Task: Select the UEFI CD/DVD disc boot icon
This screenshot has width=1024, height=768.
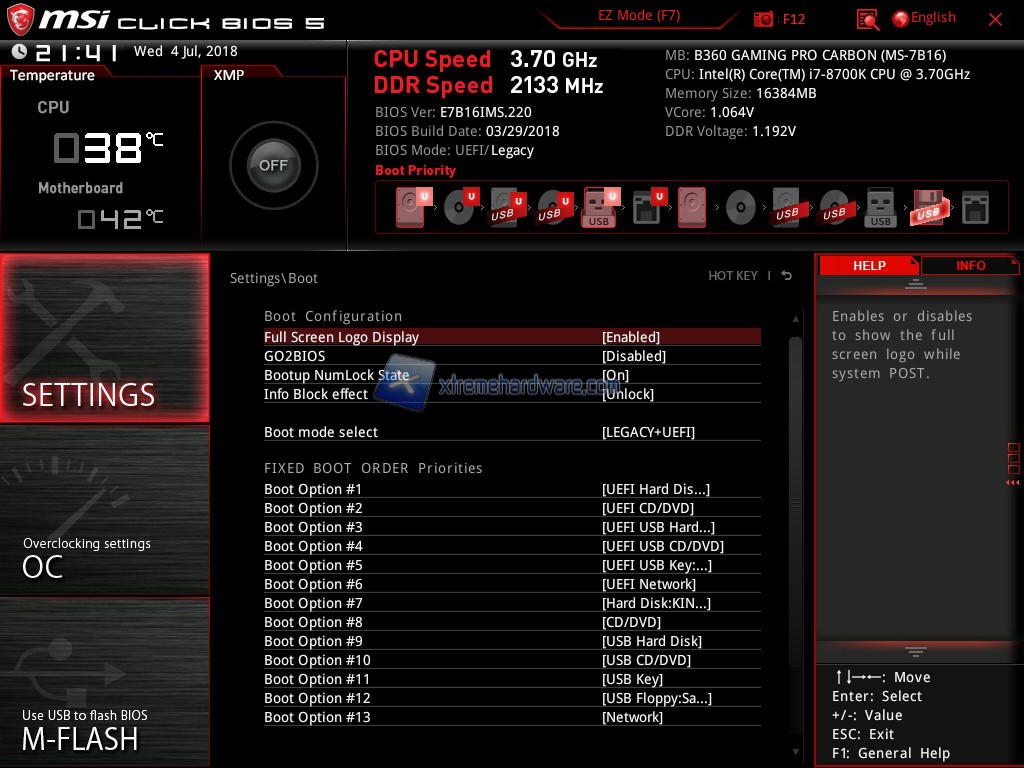Action: click(x=458, y=208)
